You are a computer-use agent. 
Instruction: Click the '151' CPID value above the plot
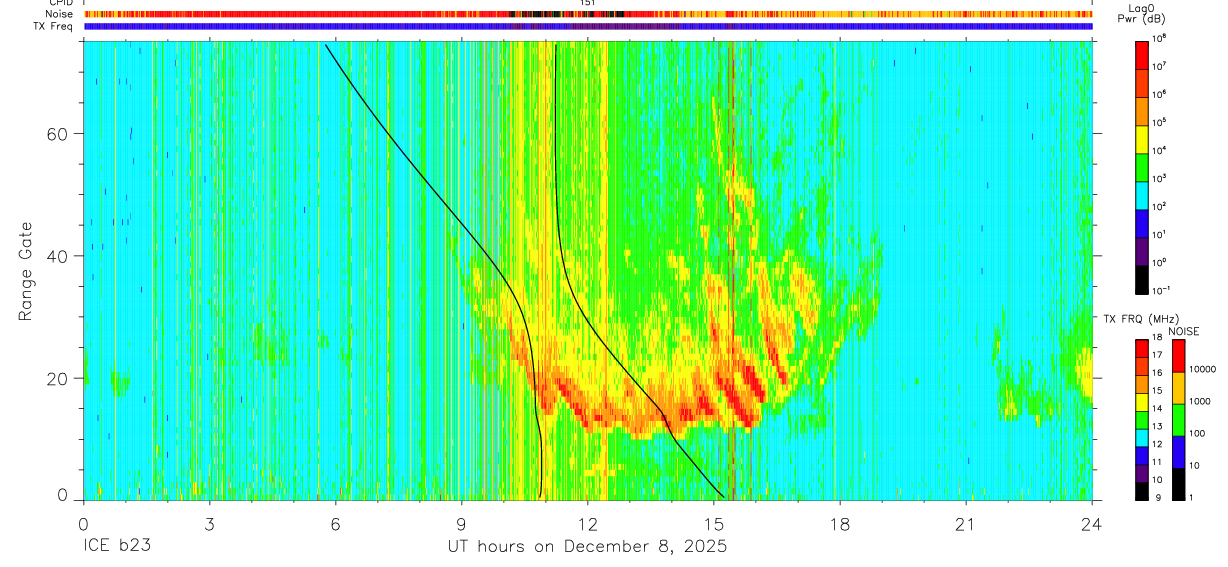coord(588,3)
